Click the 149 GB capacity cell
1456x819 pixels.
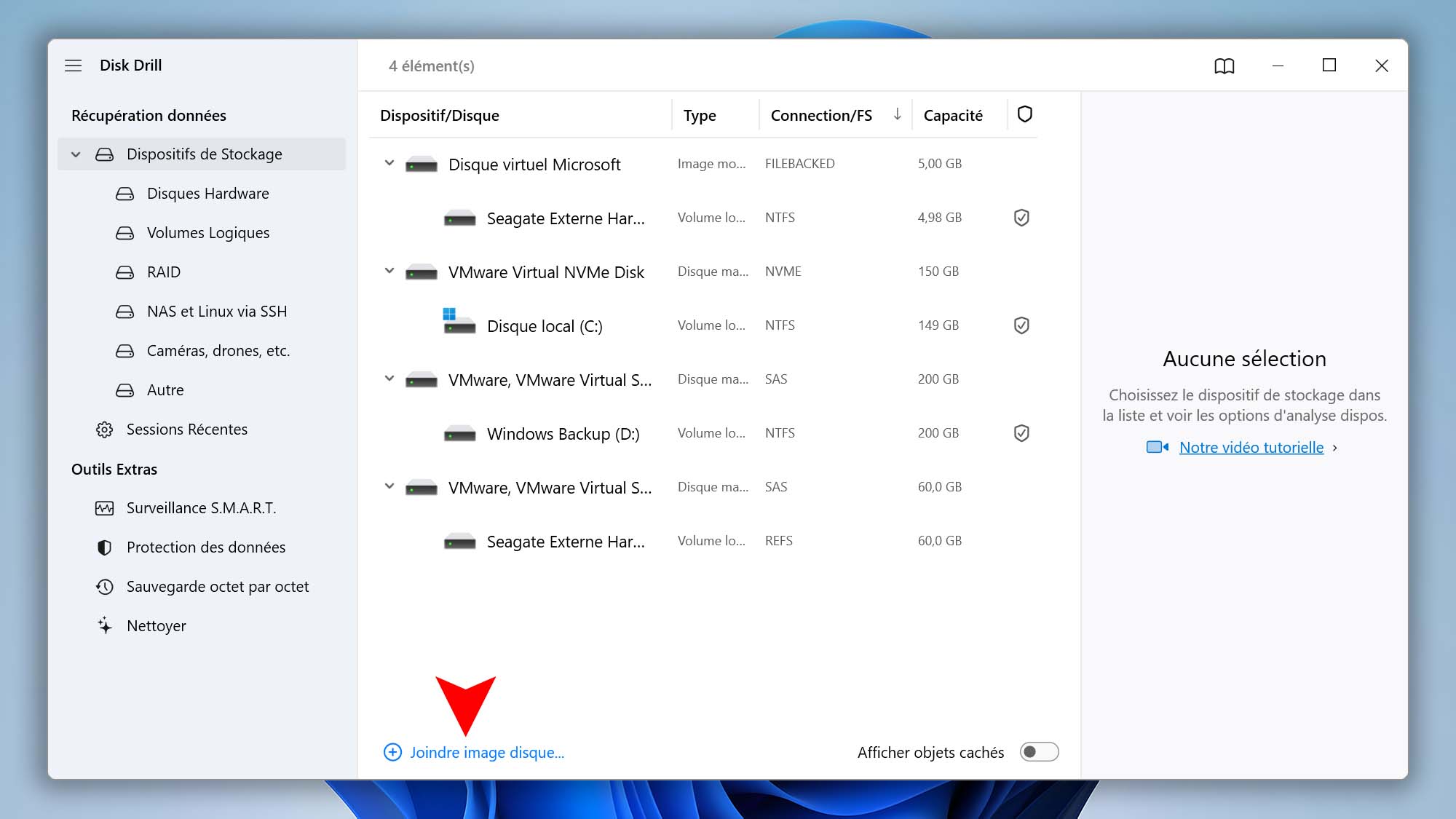pyautogui.click(x=938, y=325)
